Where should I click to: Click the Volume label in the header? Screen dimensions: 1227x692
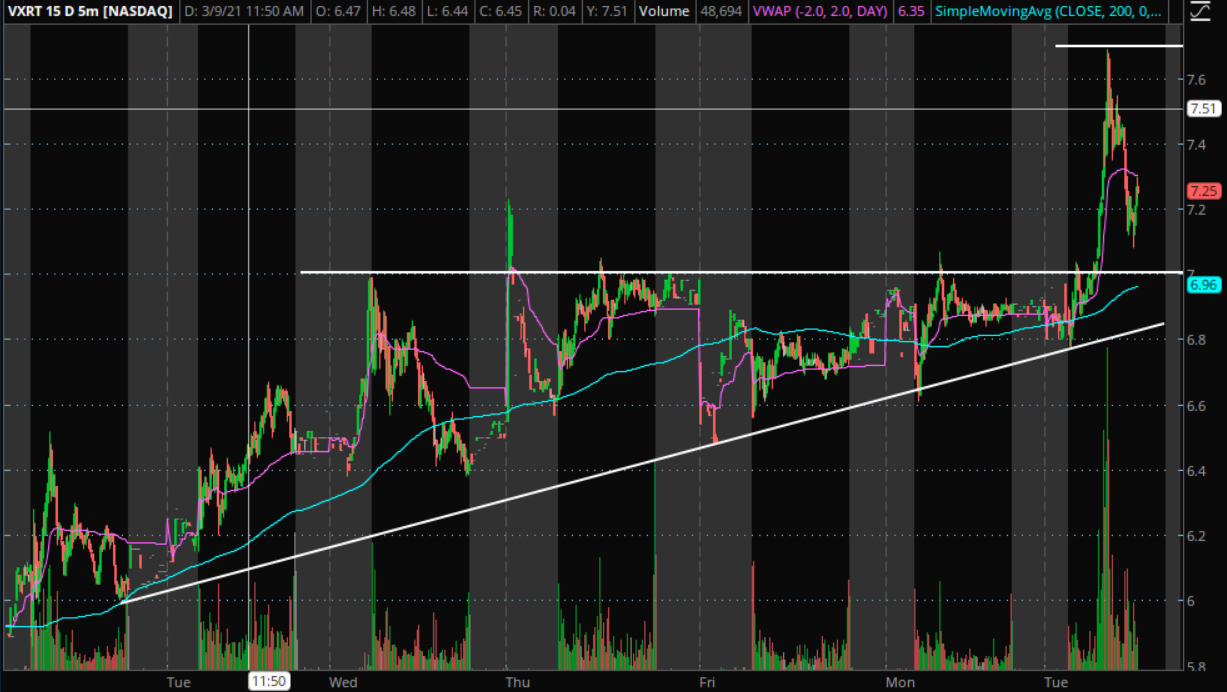pos(665,12)
